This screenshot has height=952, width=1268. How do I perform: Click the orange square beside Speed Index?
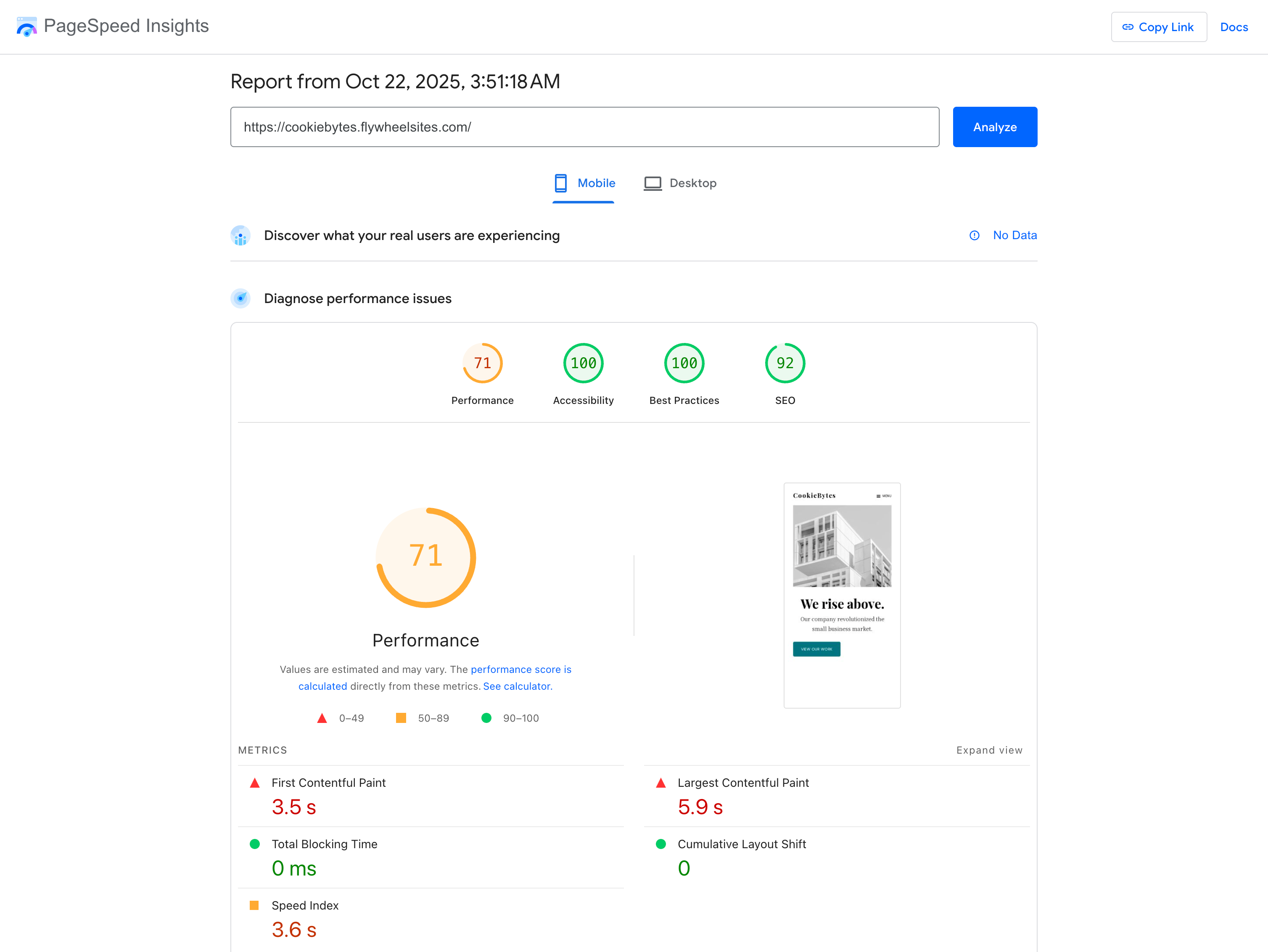click(255, 906)
